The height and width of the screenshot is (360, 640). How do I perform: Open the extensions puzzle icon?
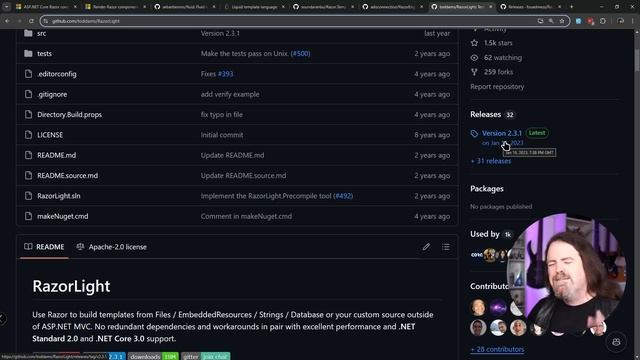pos(603,21)
